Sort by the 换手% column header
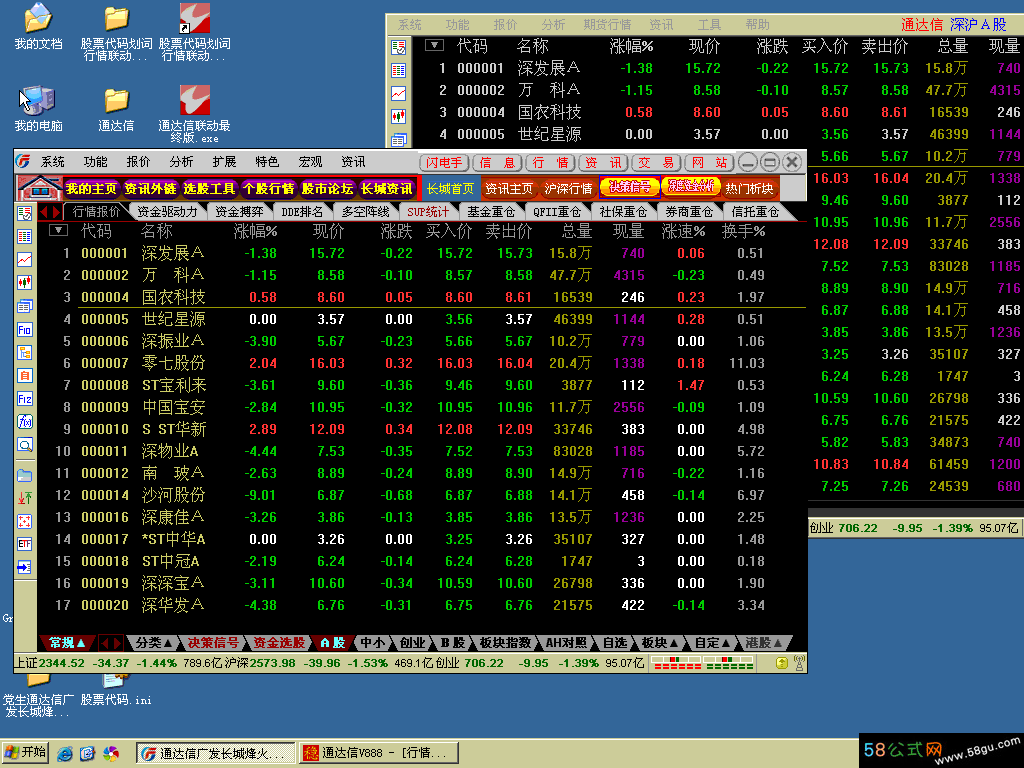This screenshot has width=1024, height=768. pos(743,231)
